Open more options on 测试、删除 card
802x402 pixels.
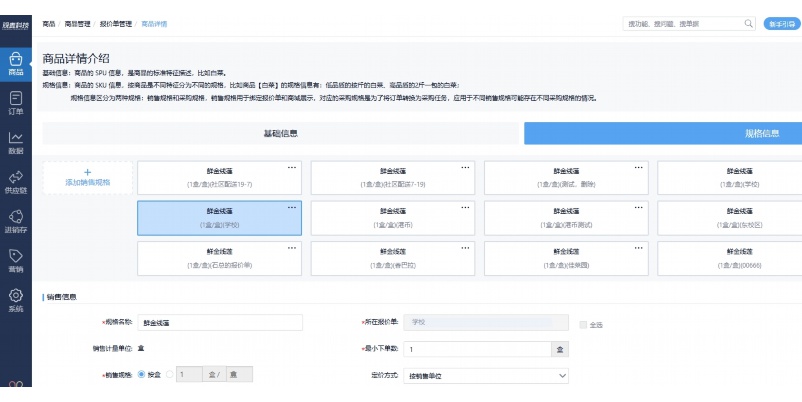pyautogui.click(x=638, y=167)
